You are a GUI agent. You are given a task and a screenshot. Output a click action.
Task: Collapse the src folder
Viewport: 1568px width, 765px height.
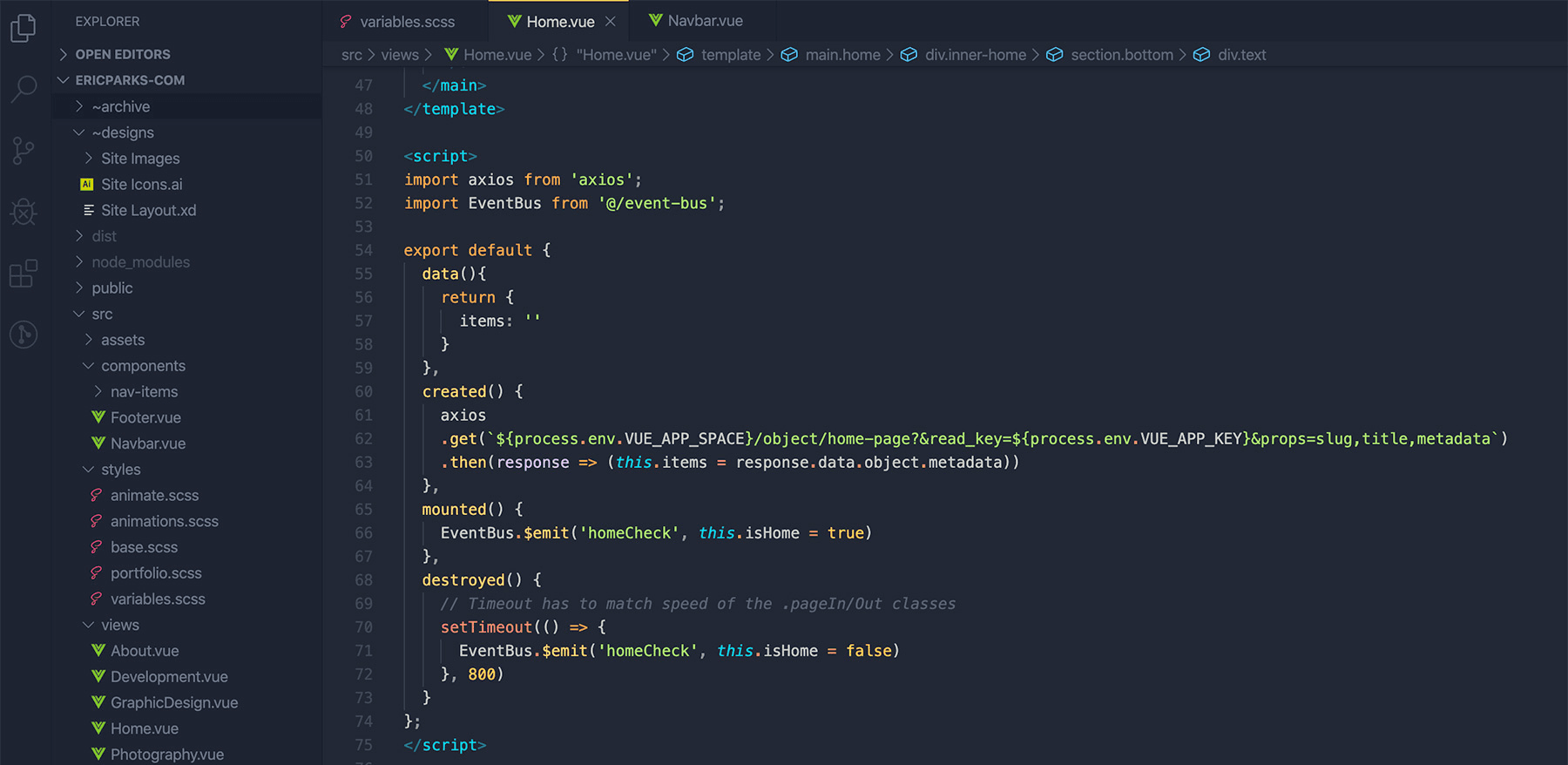coord(79,314)
